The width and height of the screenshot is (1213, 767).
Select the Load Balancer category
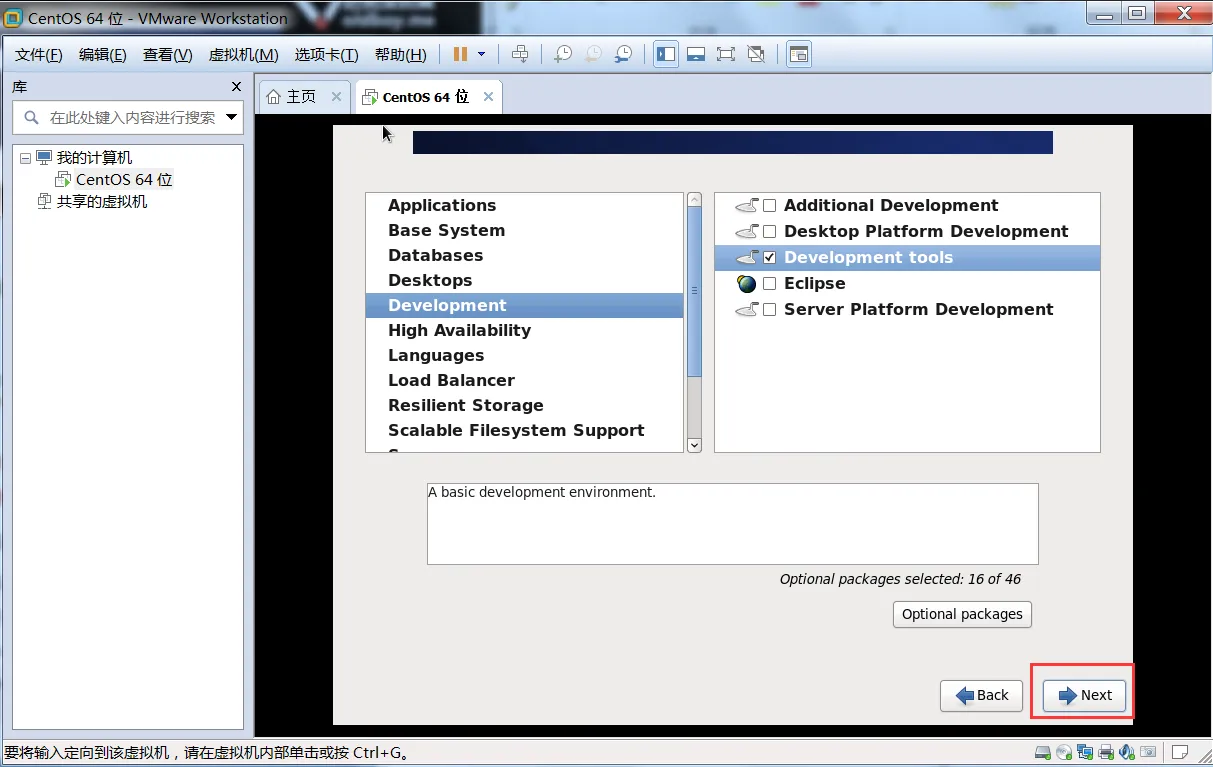tap(524, 380)
